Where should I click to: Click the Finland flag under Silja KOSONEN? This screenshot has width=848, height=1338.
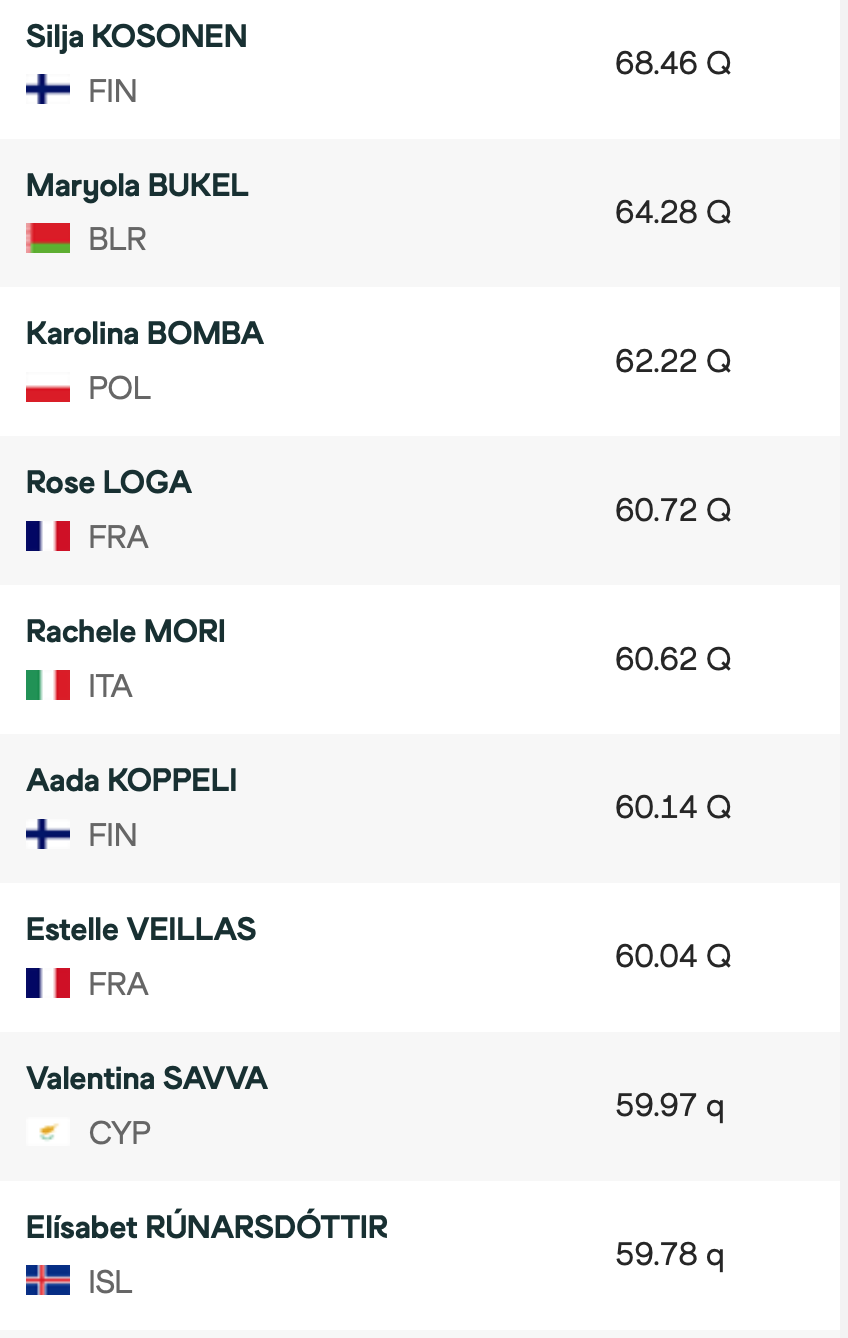pos(48,91)
